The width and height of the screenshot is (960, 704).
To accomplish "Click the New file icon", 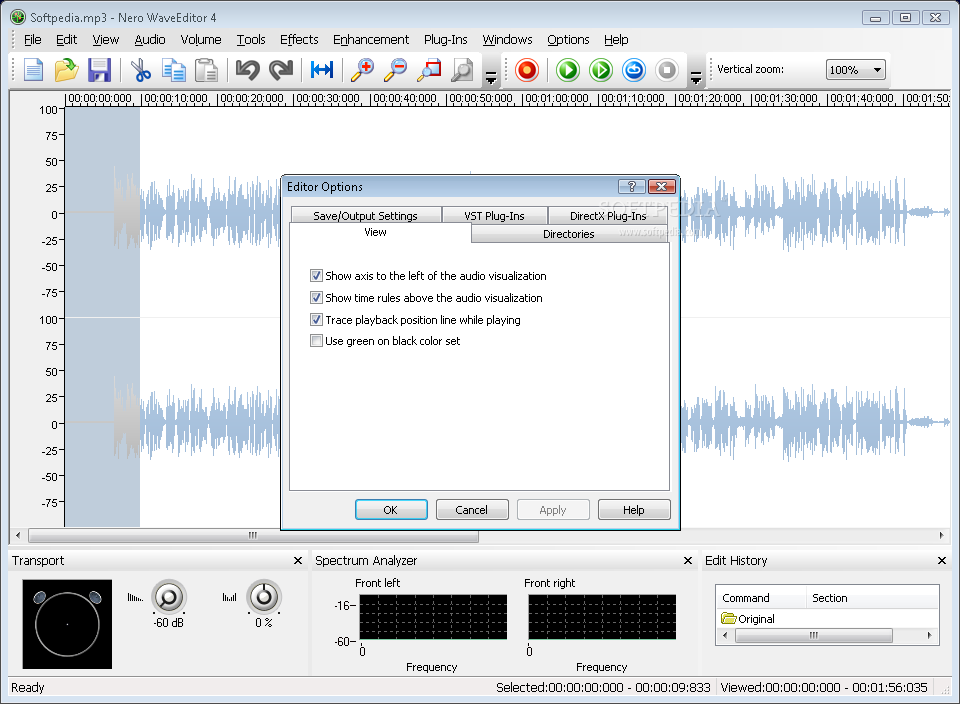I will (x=34, y=70).
